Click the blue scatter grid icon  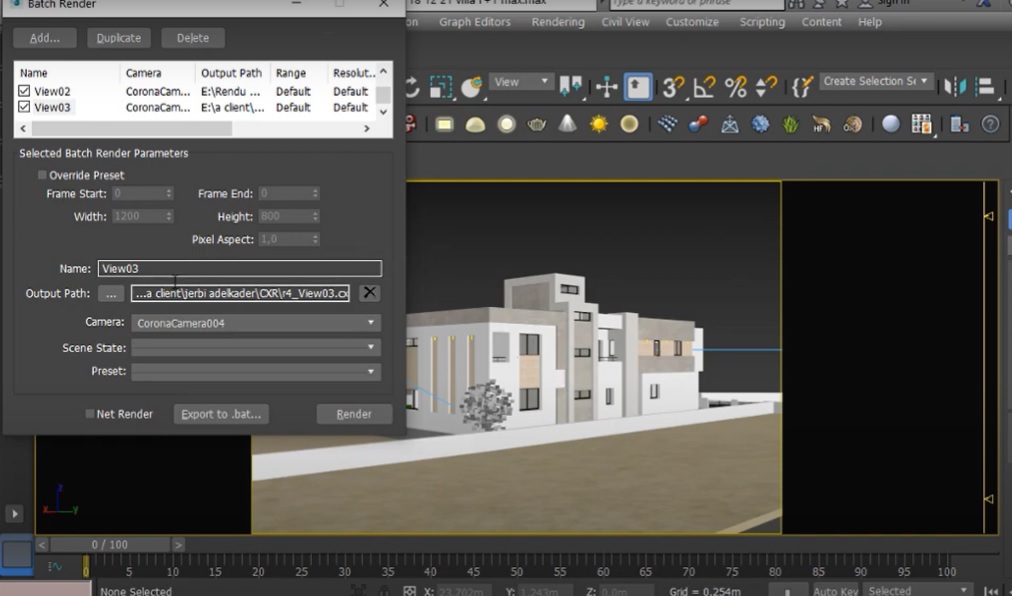pyautogui.click(x=667, y=123)
